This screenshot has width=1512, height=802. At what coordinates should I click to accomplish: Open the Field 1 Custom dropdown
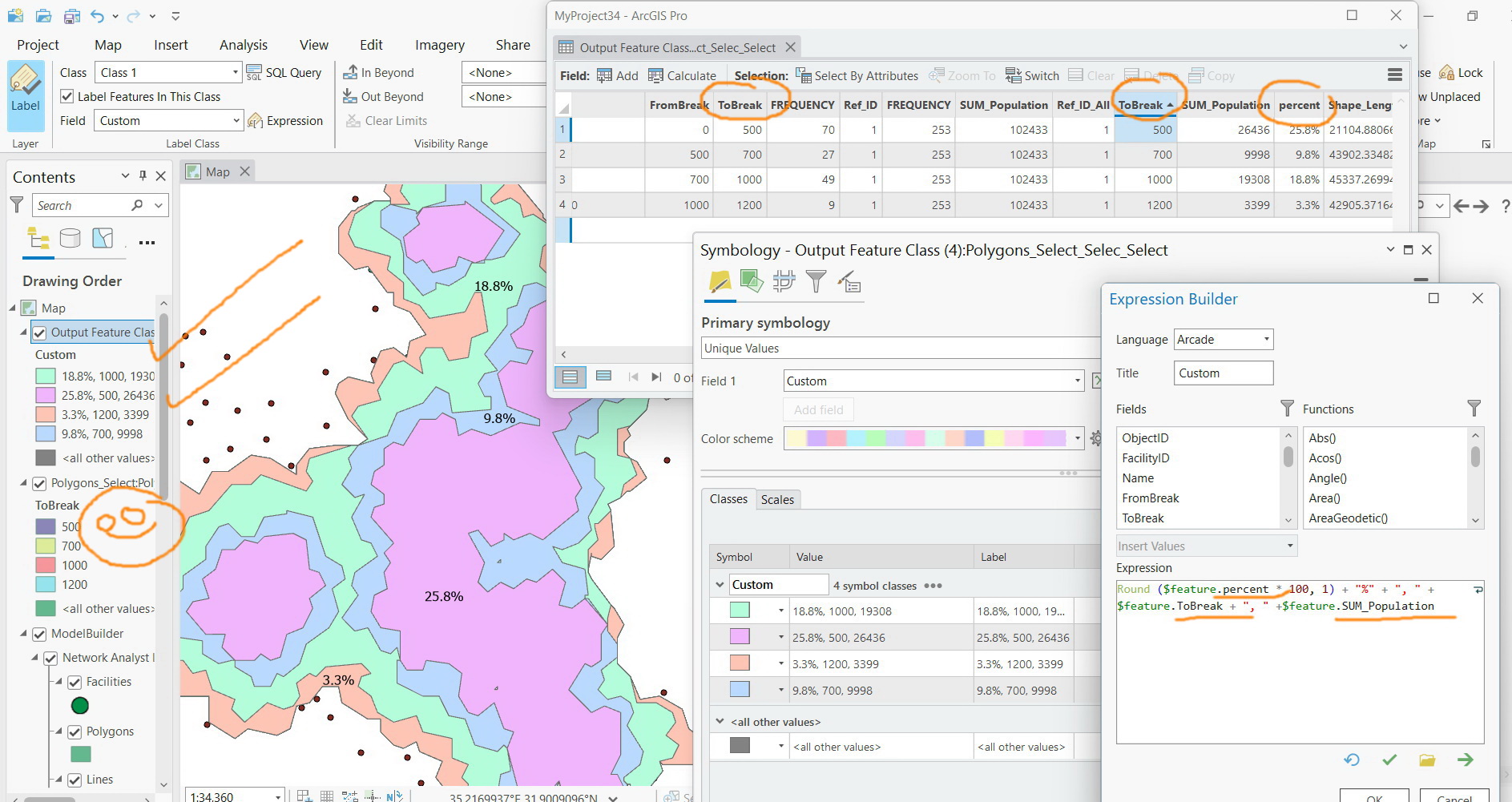point(1077,381)
